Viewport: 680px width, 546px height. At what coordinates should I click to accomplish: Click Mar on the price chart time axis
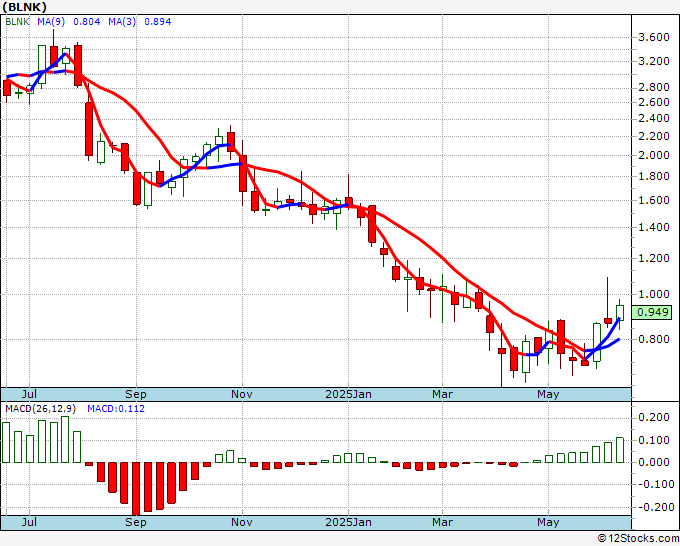[x=442, y=394]
